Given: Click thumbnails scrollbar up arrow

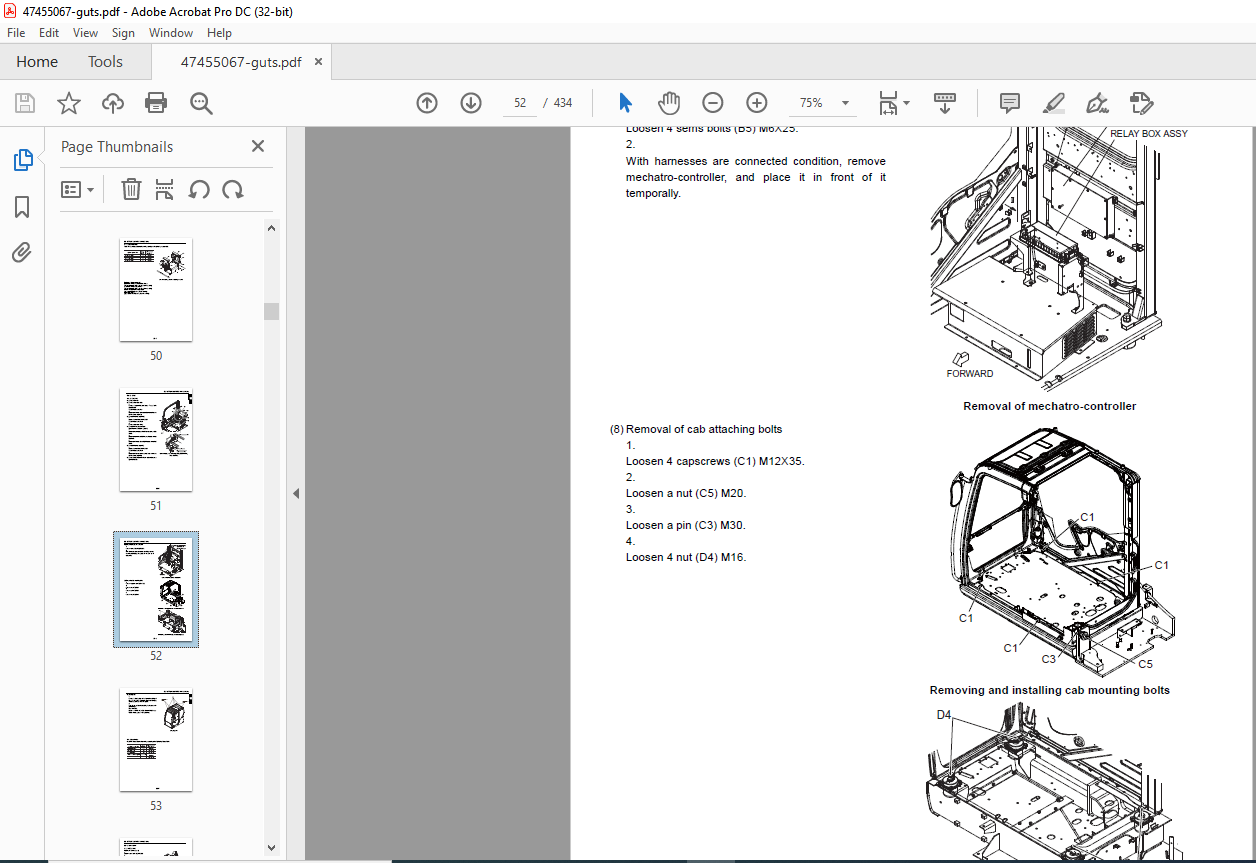Looking at the screenshot, I should click(x=271, y=227).
